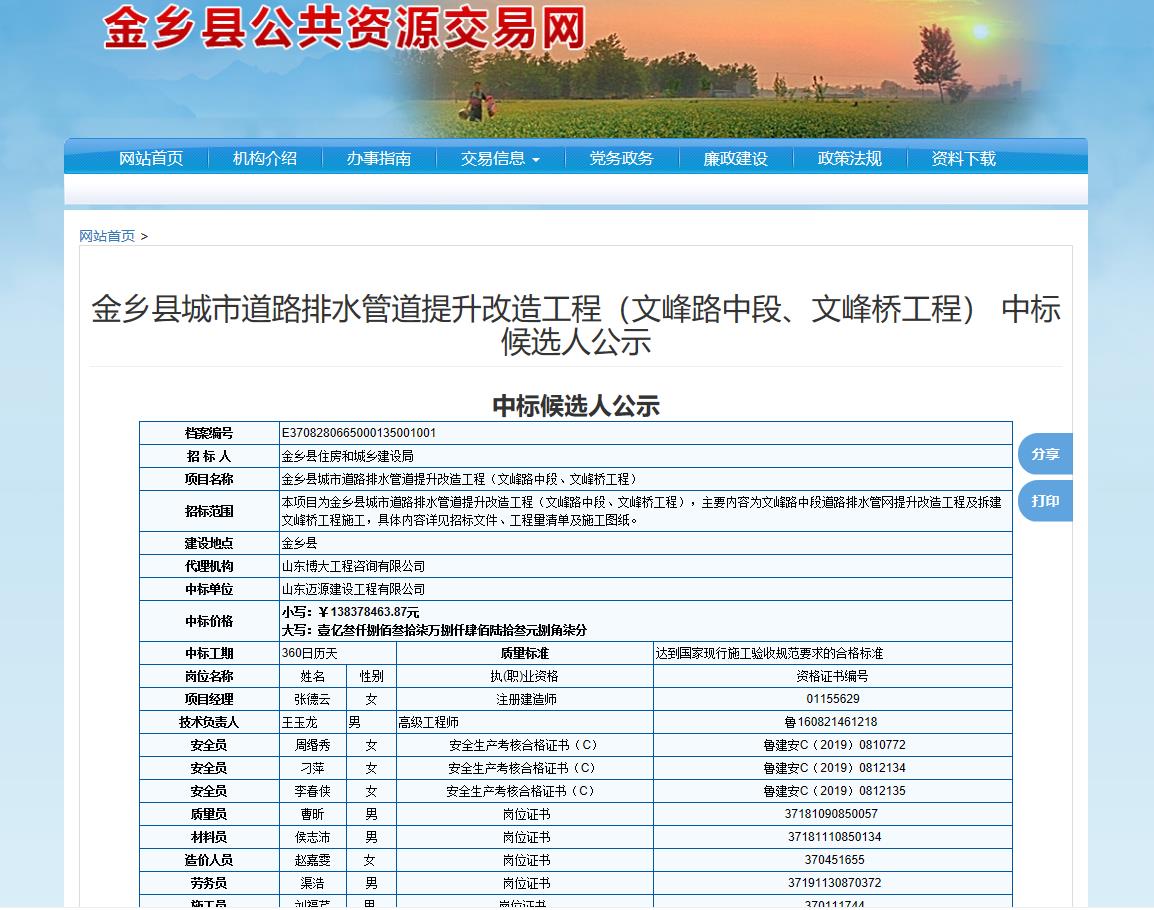
Task: Select certificate number 370451655
Action: tap(835, 859)
